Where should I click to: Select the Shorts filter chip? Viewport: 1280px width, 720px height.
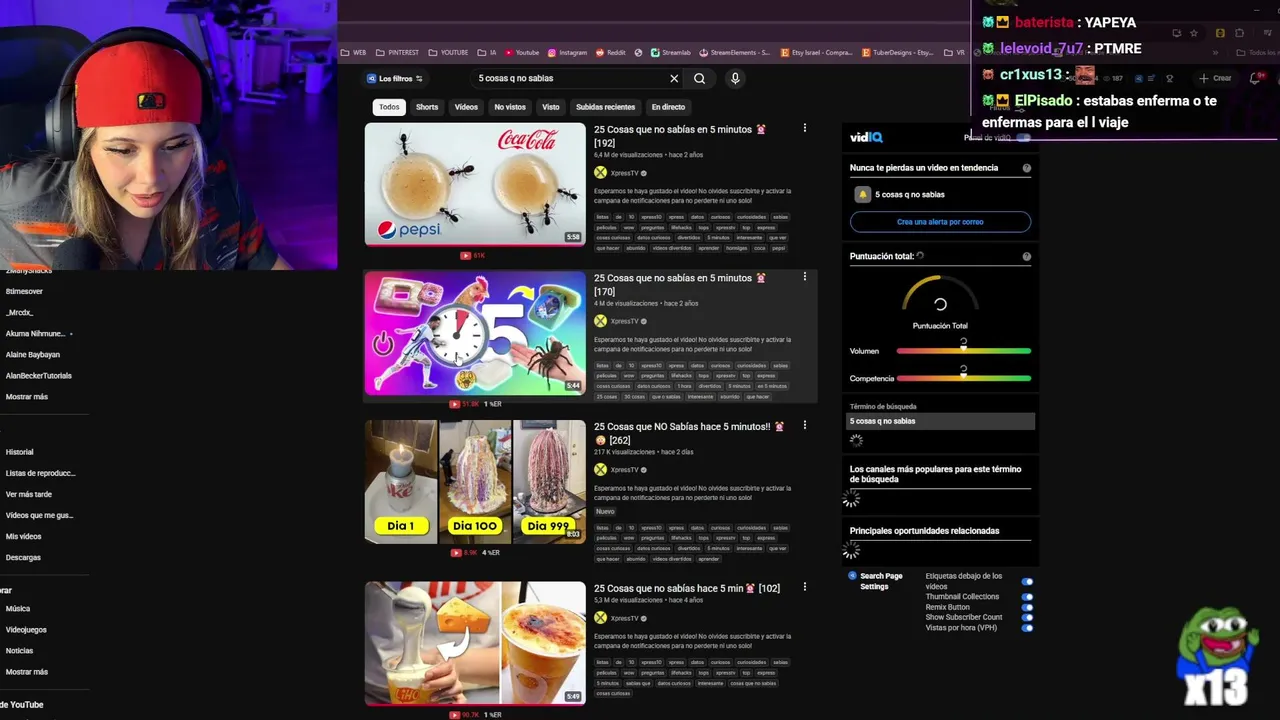[427, 107]
